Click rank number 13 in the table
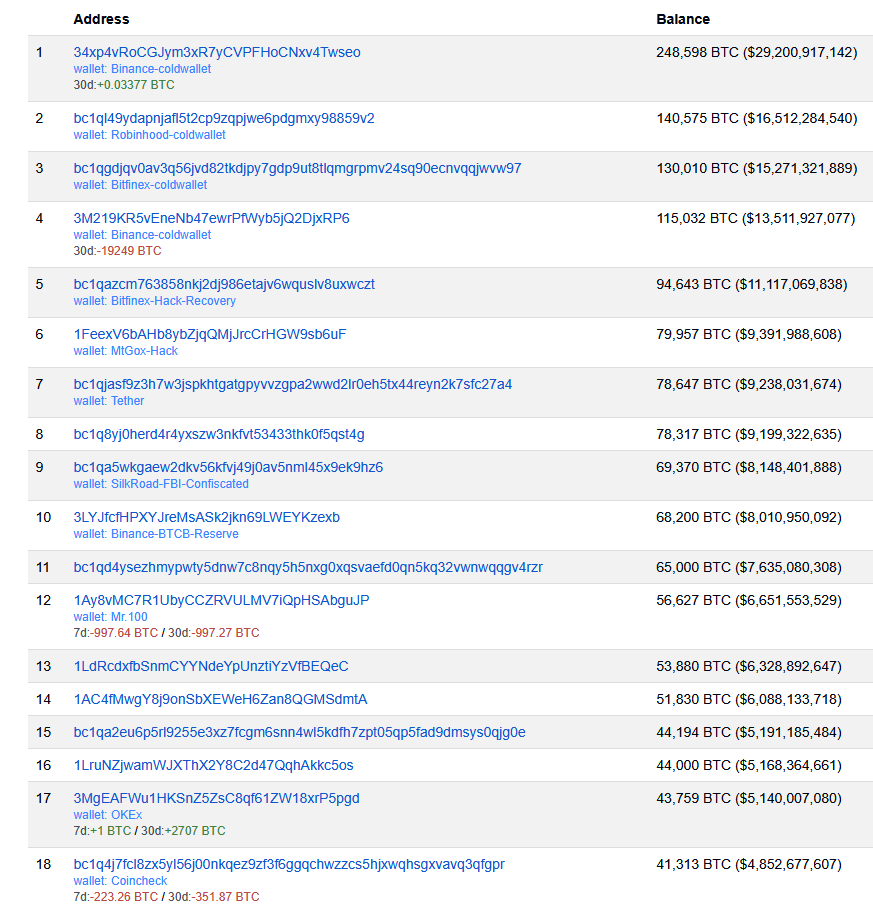This screenshot has width=873, height=910. point(44,666)
